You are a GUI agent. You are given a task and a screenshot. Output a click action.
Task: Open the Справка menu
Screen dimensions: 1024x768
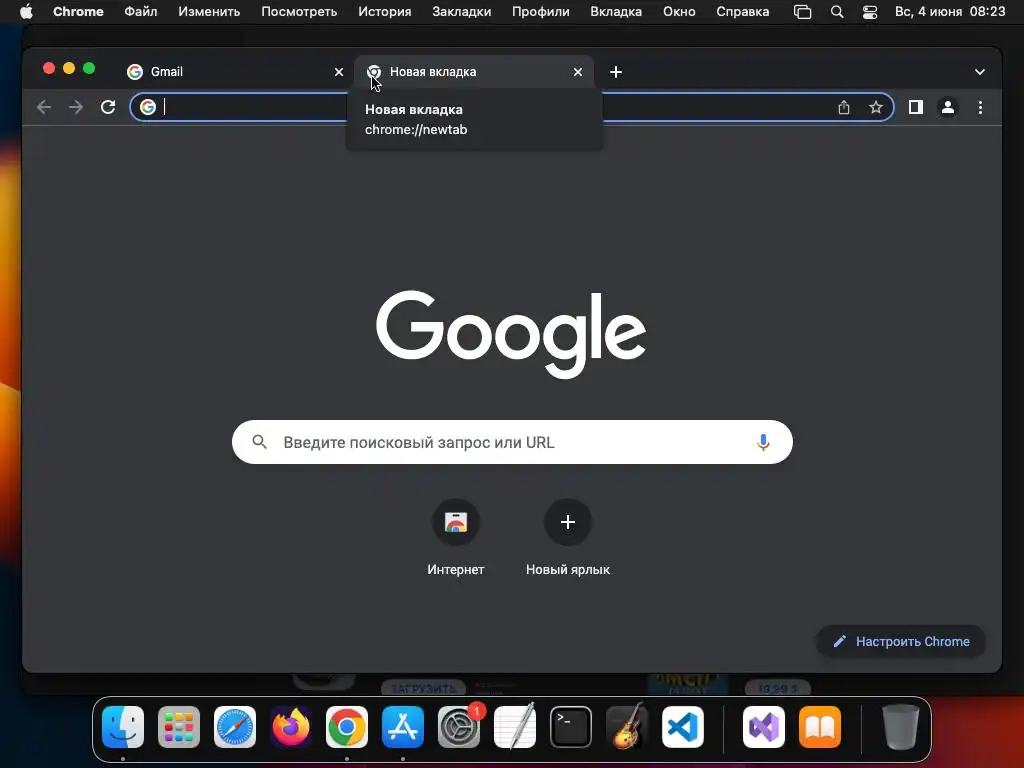point(743,12)
